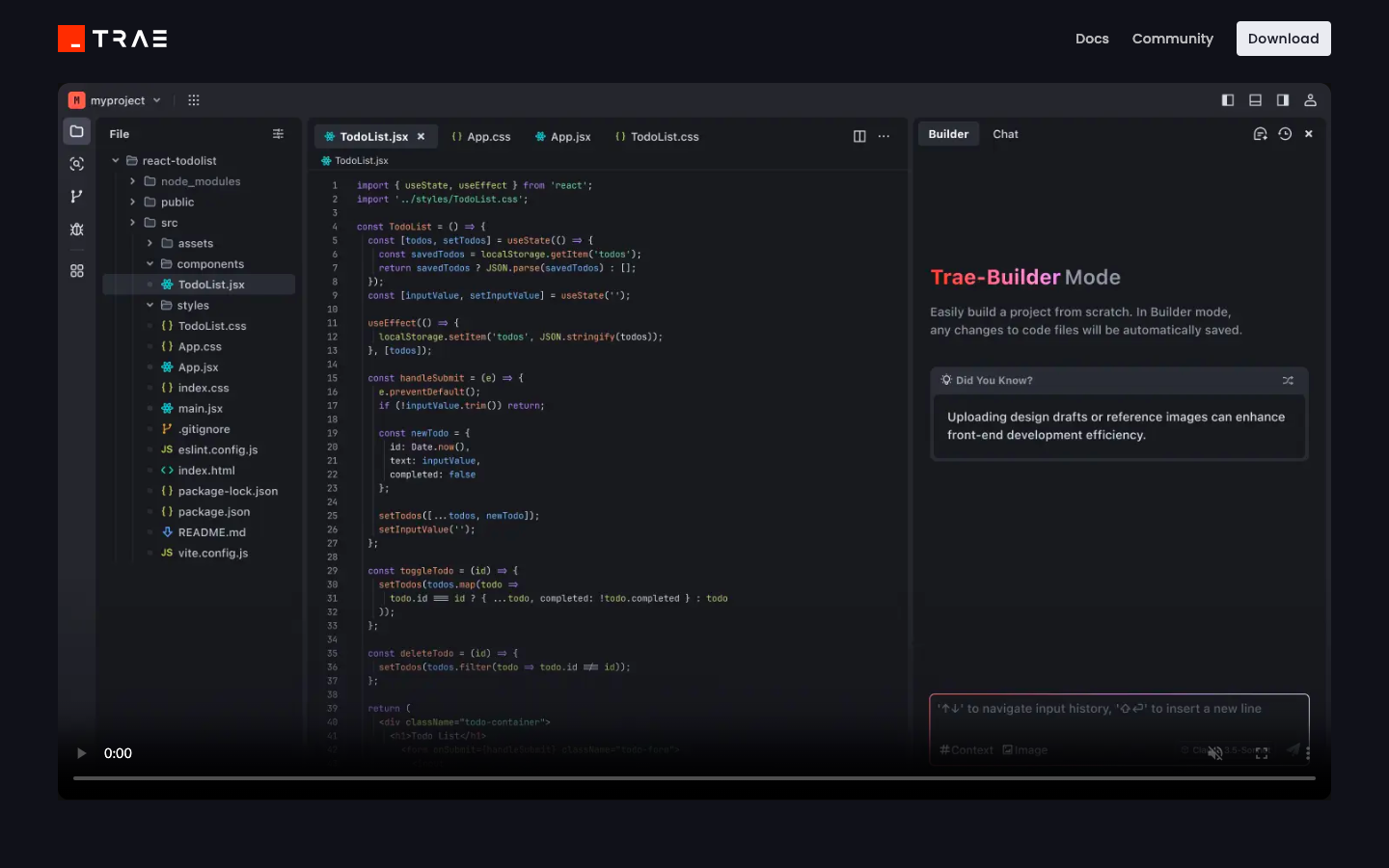
Task: Collapse the react-todolist root folder
Action: (x=116, y=161)
